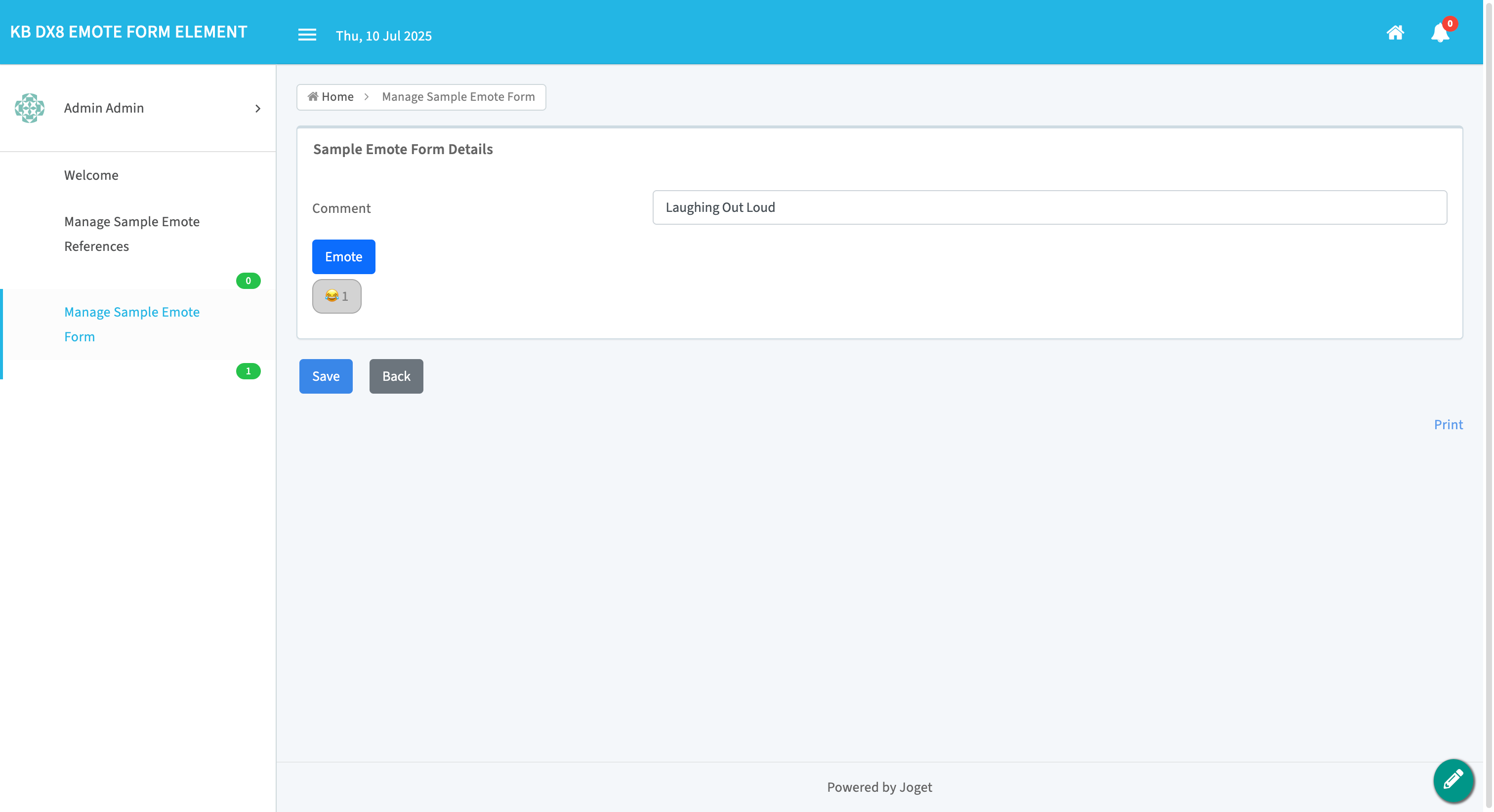Save the form

coord(326,376)
